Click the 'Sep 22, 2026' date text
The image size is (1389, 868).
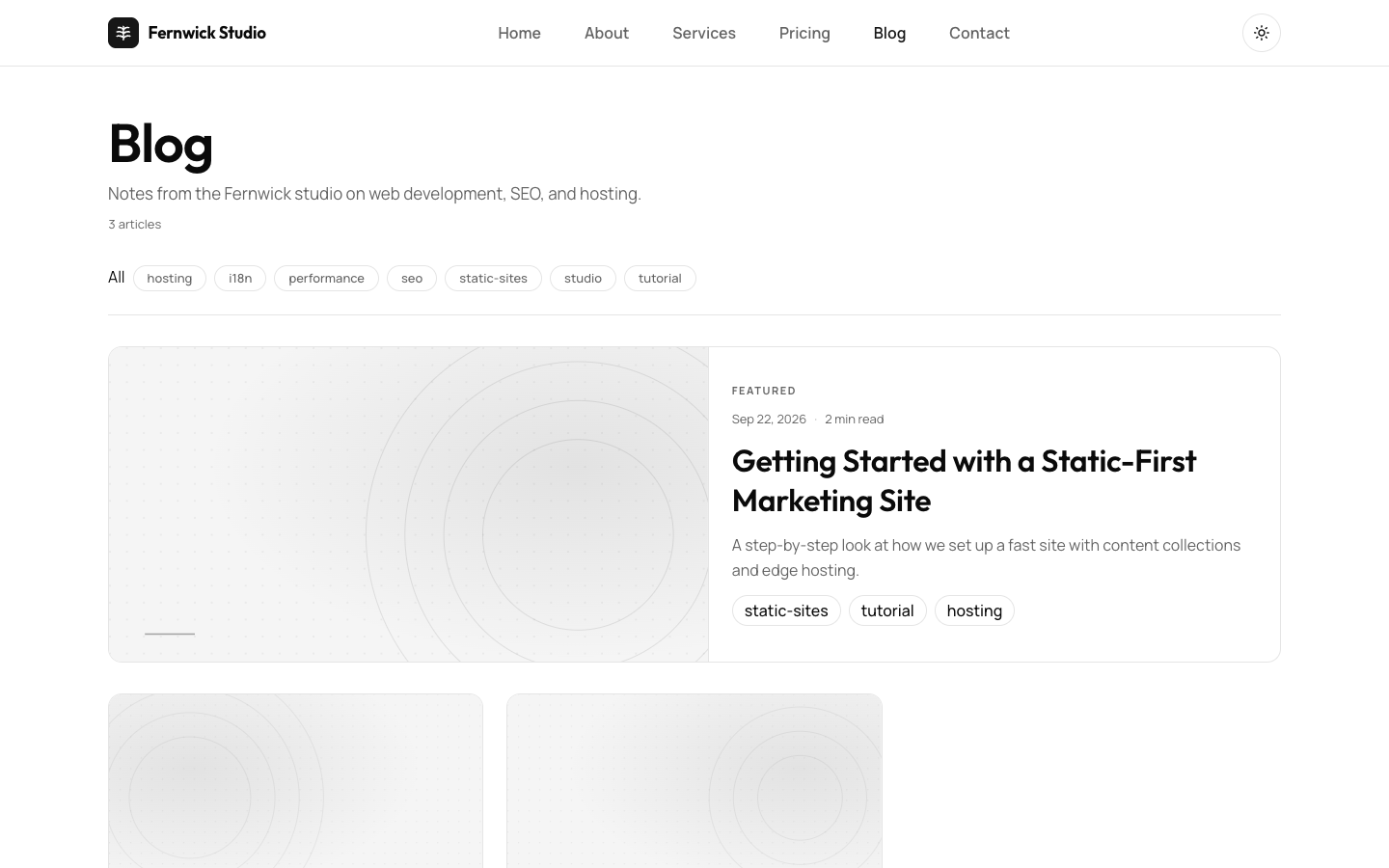click(x=769, y=419)
